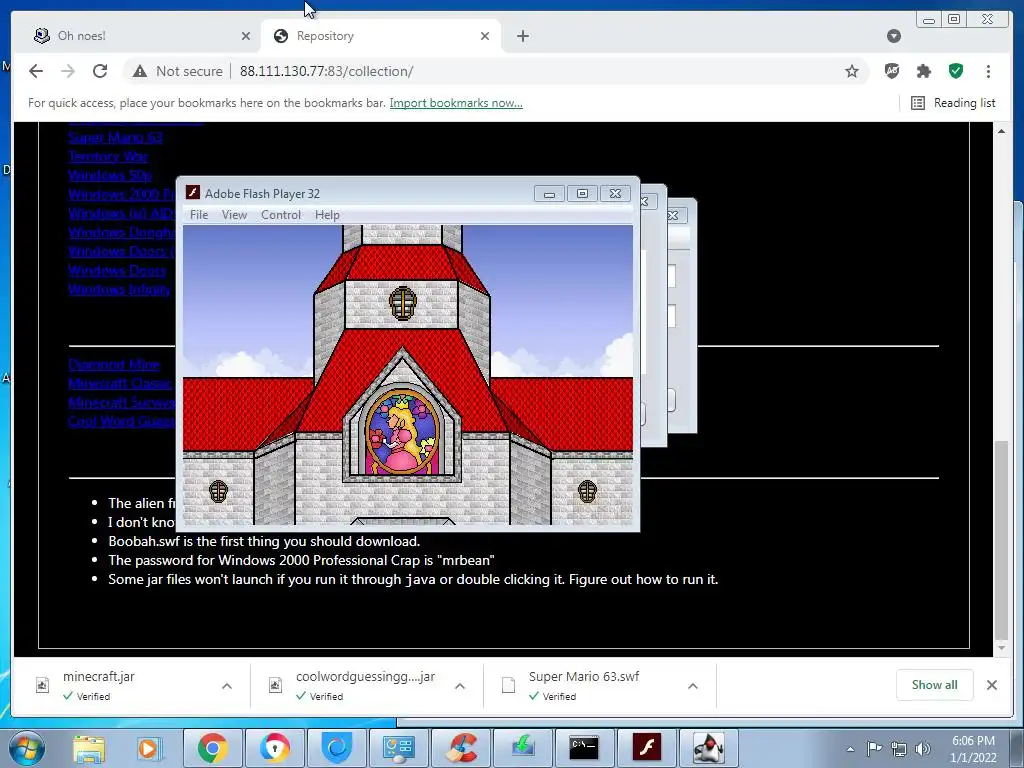Open the Help menu in Flash Player
1024x768 pixels.
click(x=327, y=215)
